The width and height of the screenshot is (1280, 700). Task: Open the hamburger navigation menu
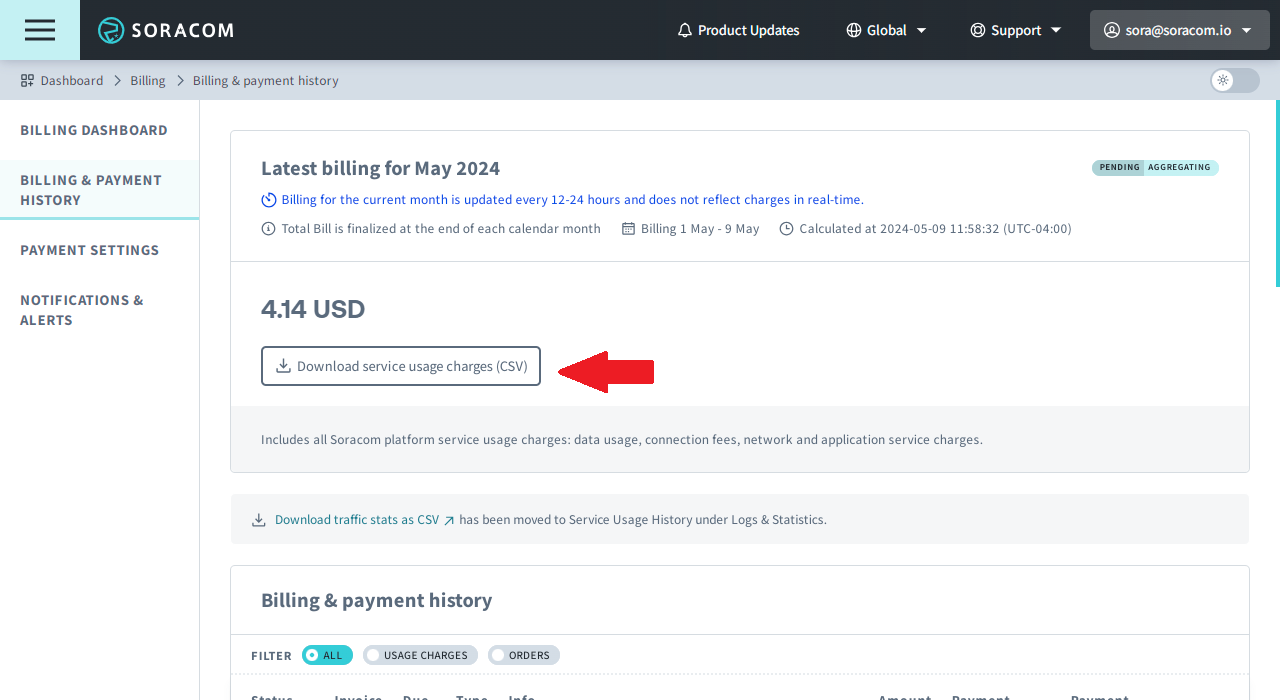[x=40, y=30]
